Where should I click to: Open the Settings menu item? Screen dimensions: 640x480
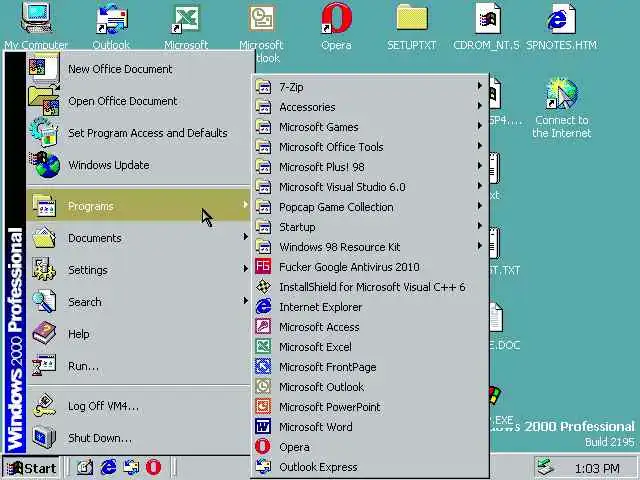click(x=139, y=269)
